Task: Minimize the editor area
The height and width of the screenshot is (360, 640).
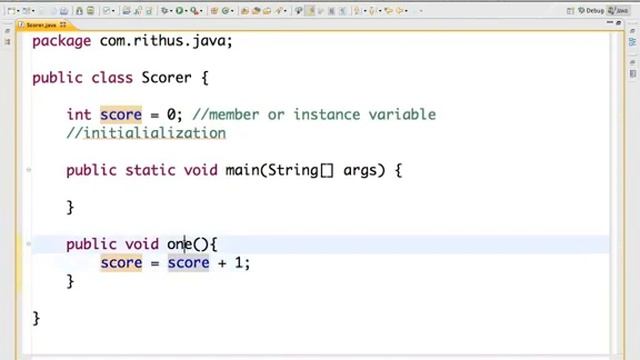Action: click(610, 23)
